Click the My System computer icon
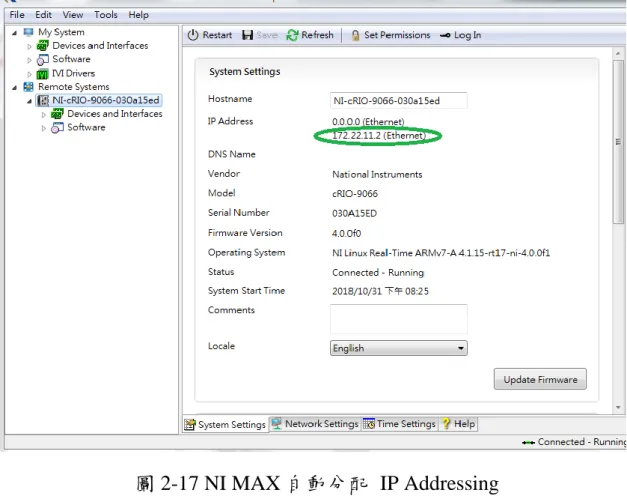 (x=28, y=32)
